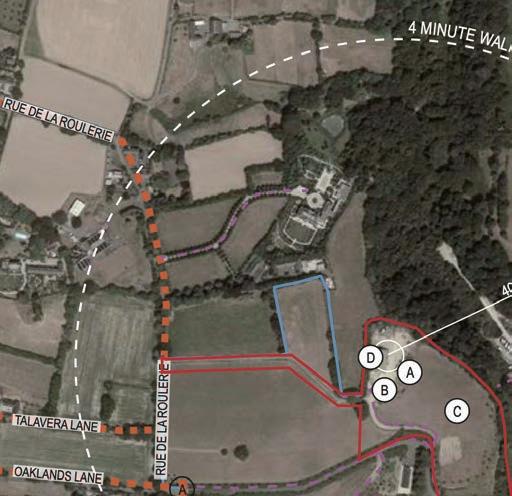Click the Talavera Lane label
The width and height of the screenshot is (512, 496).
click(x=57, y=424)
